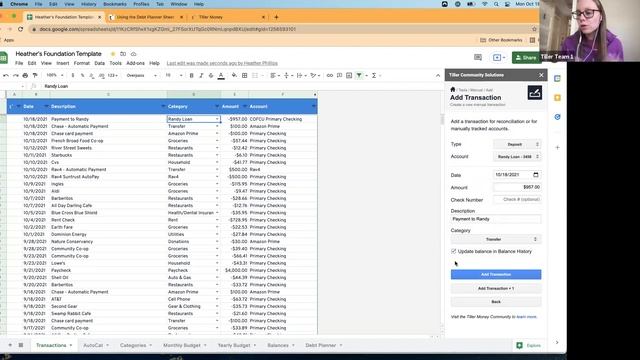
Task: Click the Back button in sidebar
Action: coord(496,302)
